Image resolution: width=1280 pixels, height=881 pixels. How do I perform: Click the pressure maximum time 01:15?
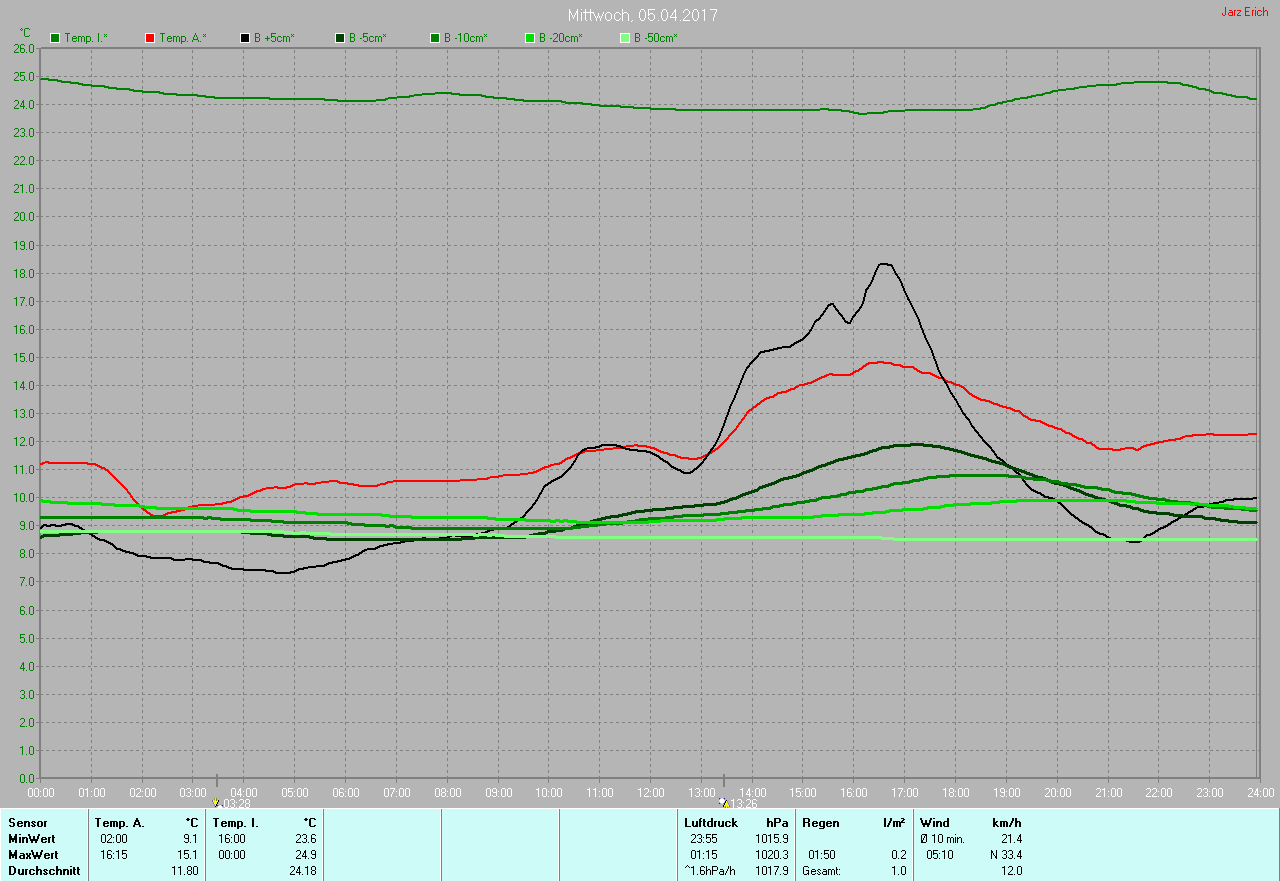[704, 855]
